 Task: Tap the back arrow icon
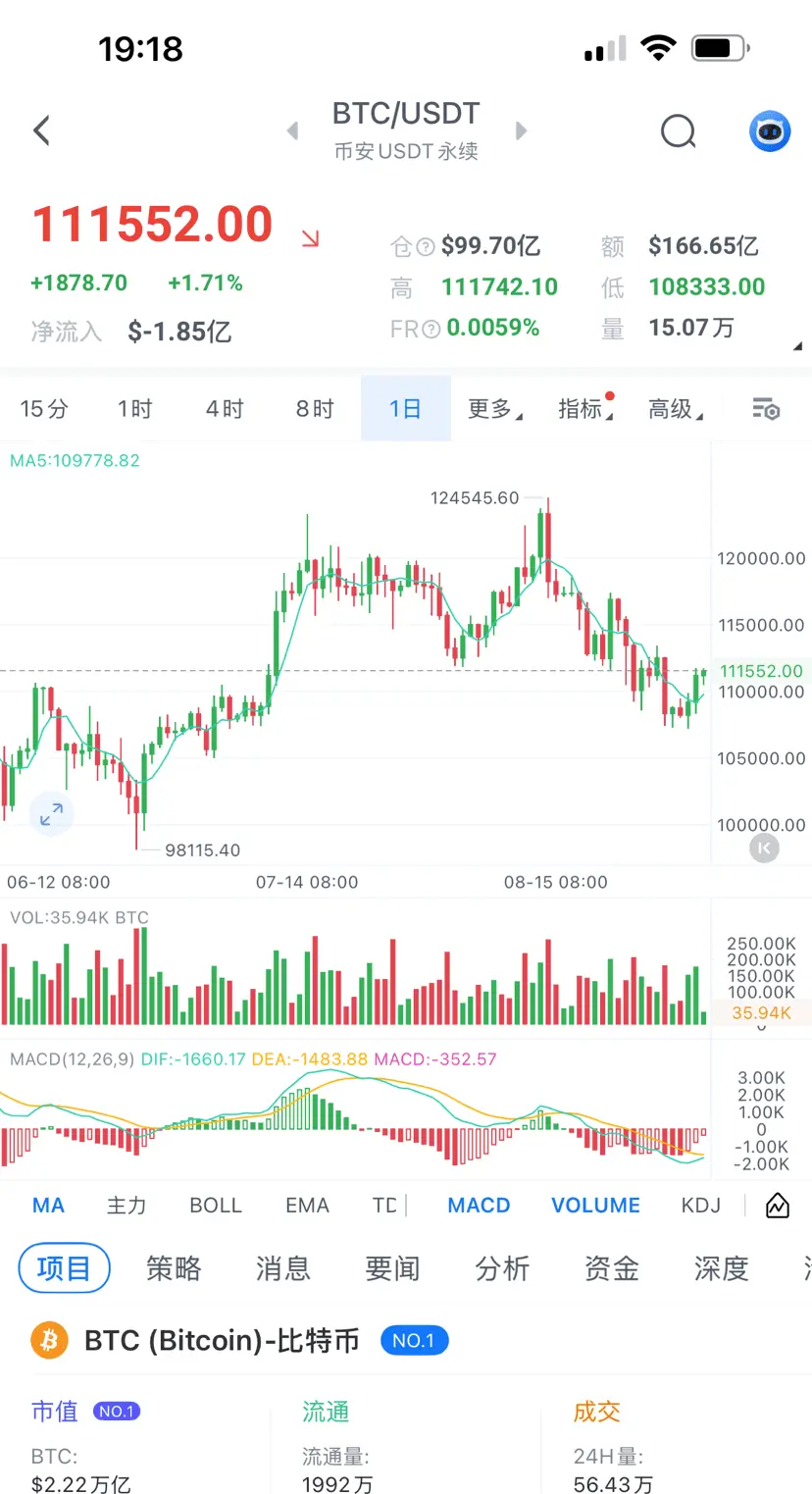coord(41,130)
